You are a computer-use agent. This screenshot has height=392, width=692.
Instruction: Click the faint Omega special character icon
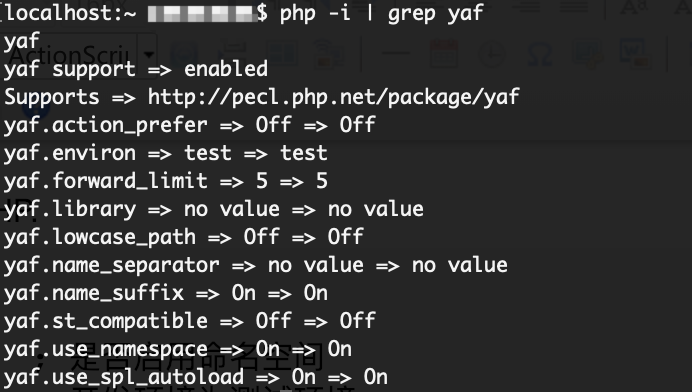point(540,55)
